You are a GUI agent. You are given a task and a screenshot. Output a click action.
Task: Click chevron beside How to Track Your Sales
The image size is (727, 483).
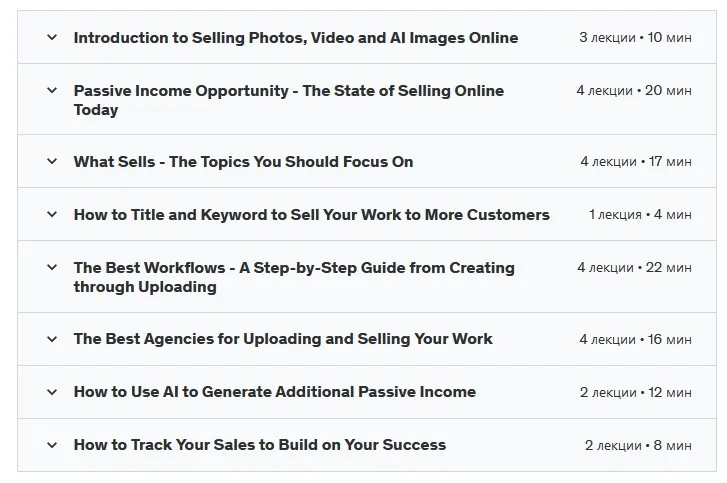pos(52,445)
